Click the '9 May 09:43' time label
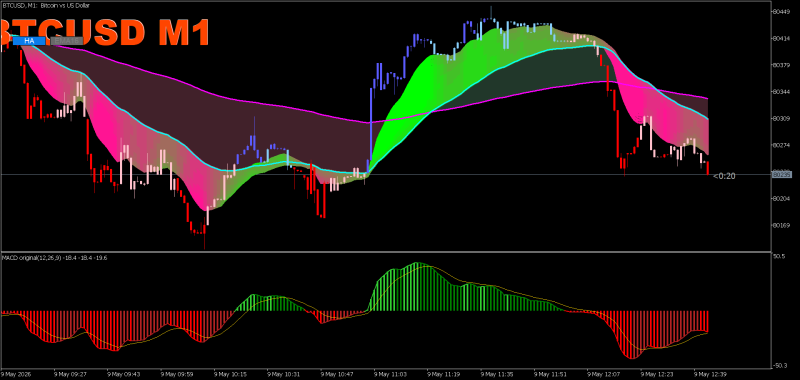This screenshot has width=800, height=380. pos(124,374)
